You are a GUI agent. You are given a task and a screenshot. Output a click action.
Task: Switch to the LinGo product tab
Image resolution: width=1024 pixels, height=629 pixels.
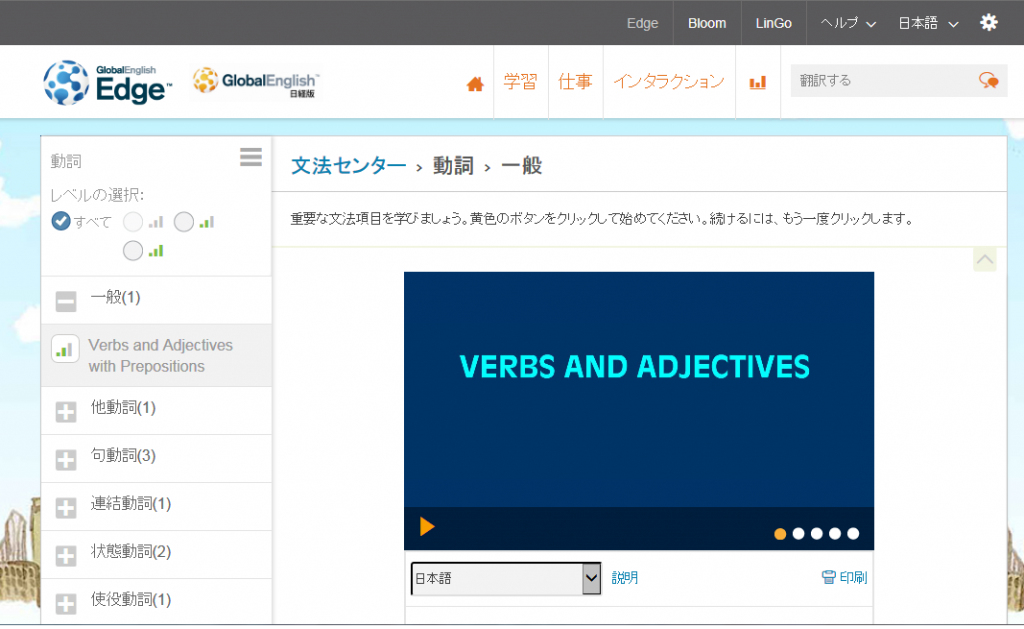pyautogui.click(x=773, y=23)
